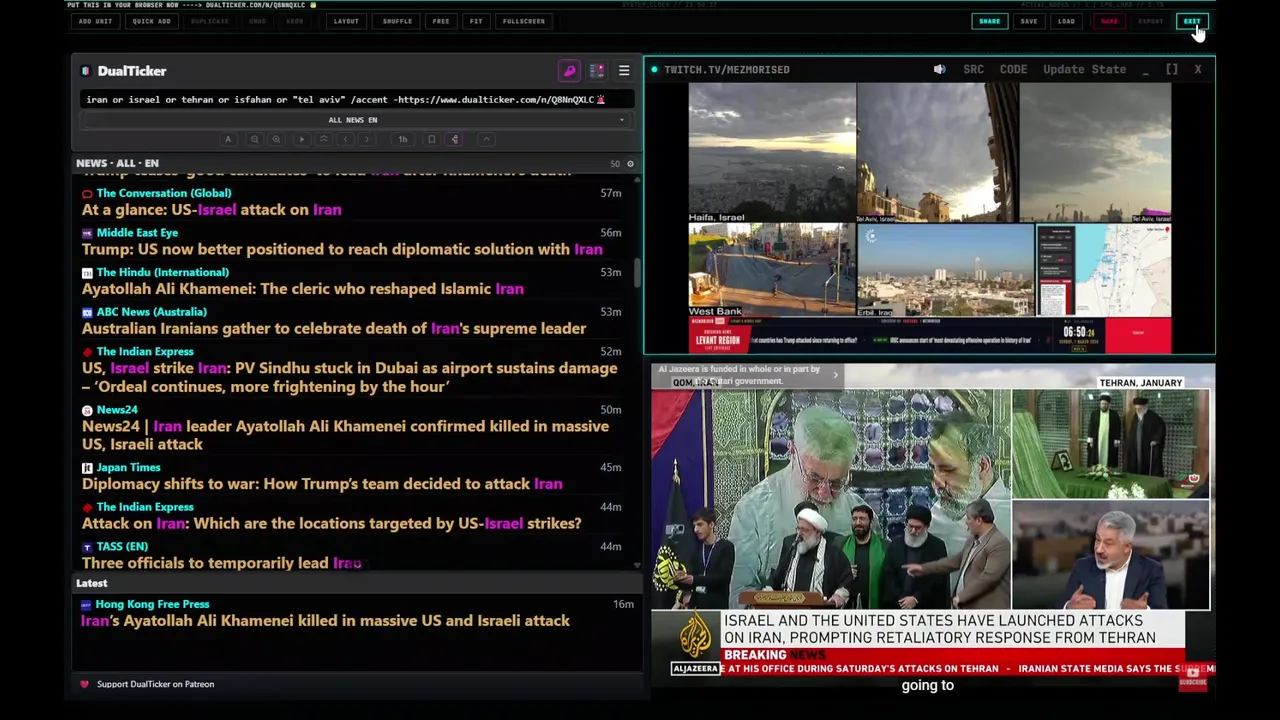Click the font size 'A' icon
1280x720 pixels.
coord(228,139)
